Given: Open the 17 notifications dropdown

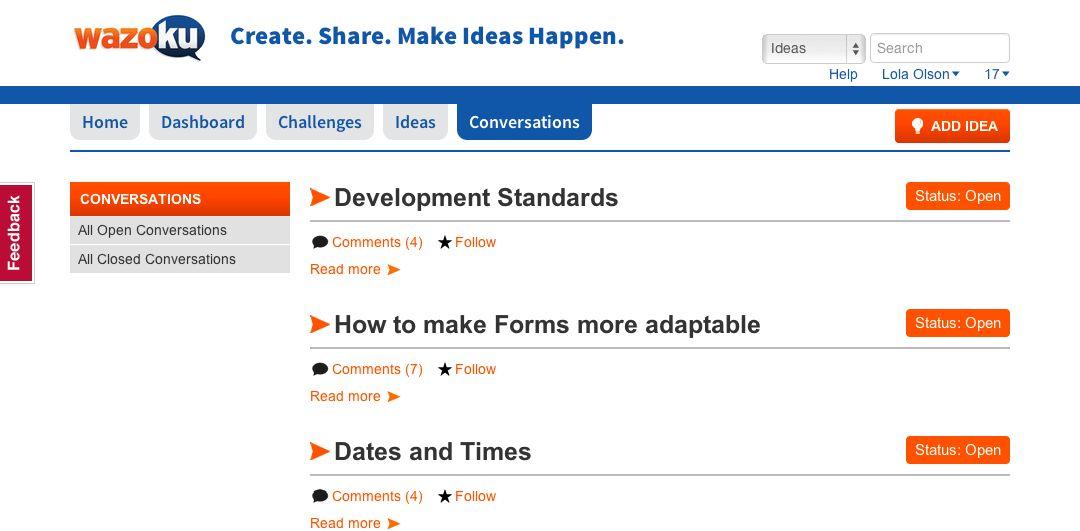Looking at the screenshot, I should click(x=997, y=74).
